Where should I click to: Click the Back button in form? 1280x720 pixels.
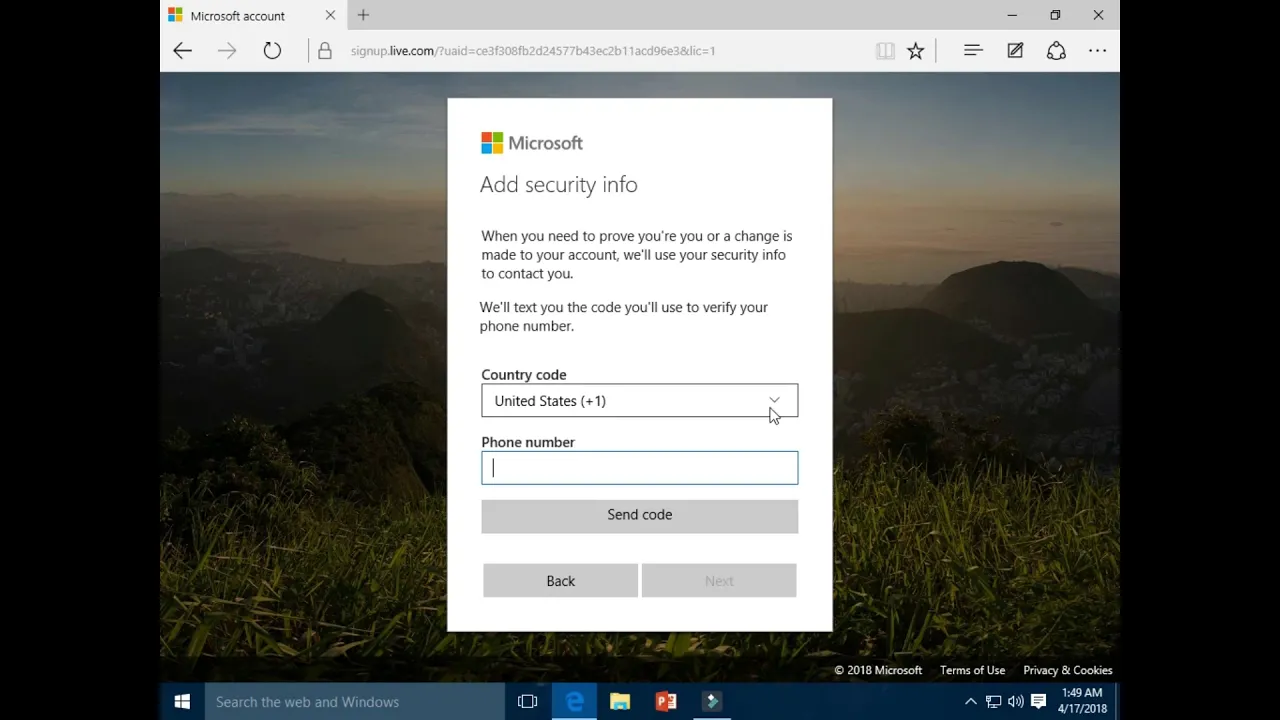click(x=560, y=581)
